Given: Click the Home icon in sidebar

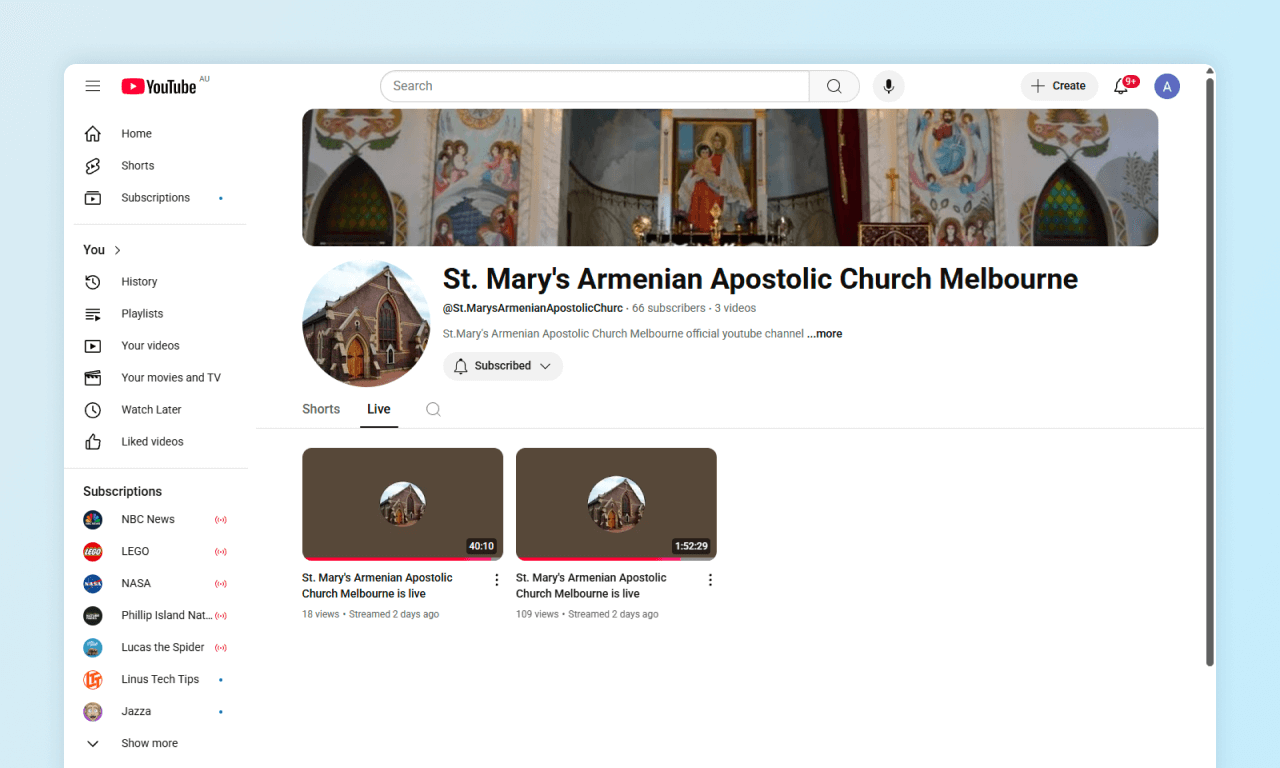Looking at the screenshot, I should point(93,134).
